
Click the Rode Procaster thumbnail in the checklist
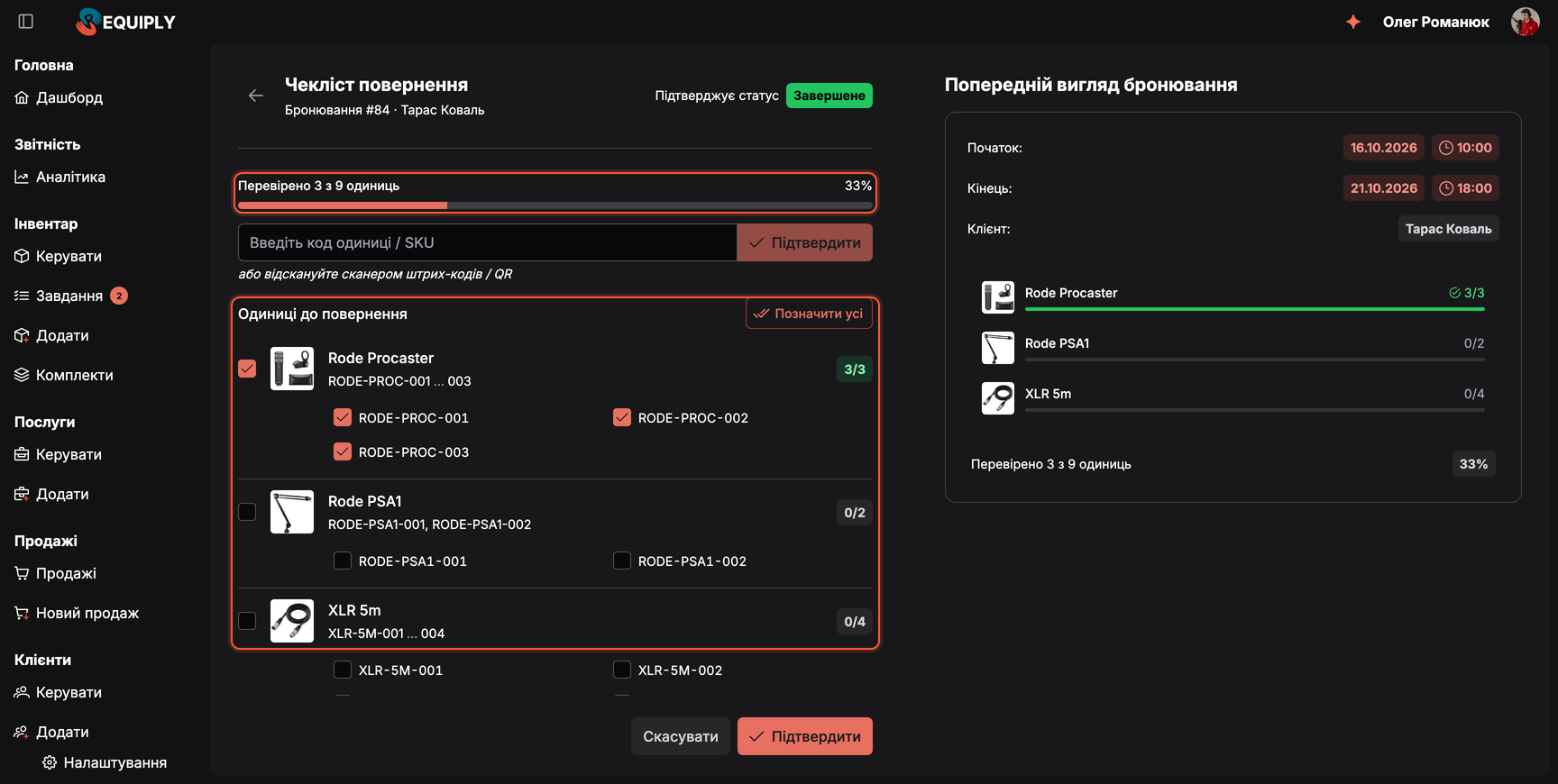[292, 369]
